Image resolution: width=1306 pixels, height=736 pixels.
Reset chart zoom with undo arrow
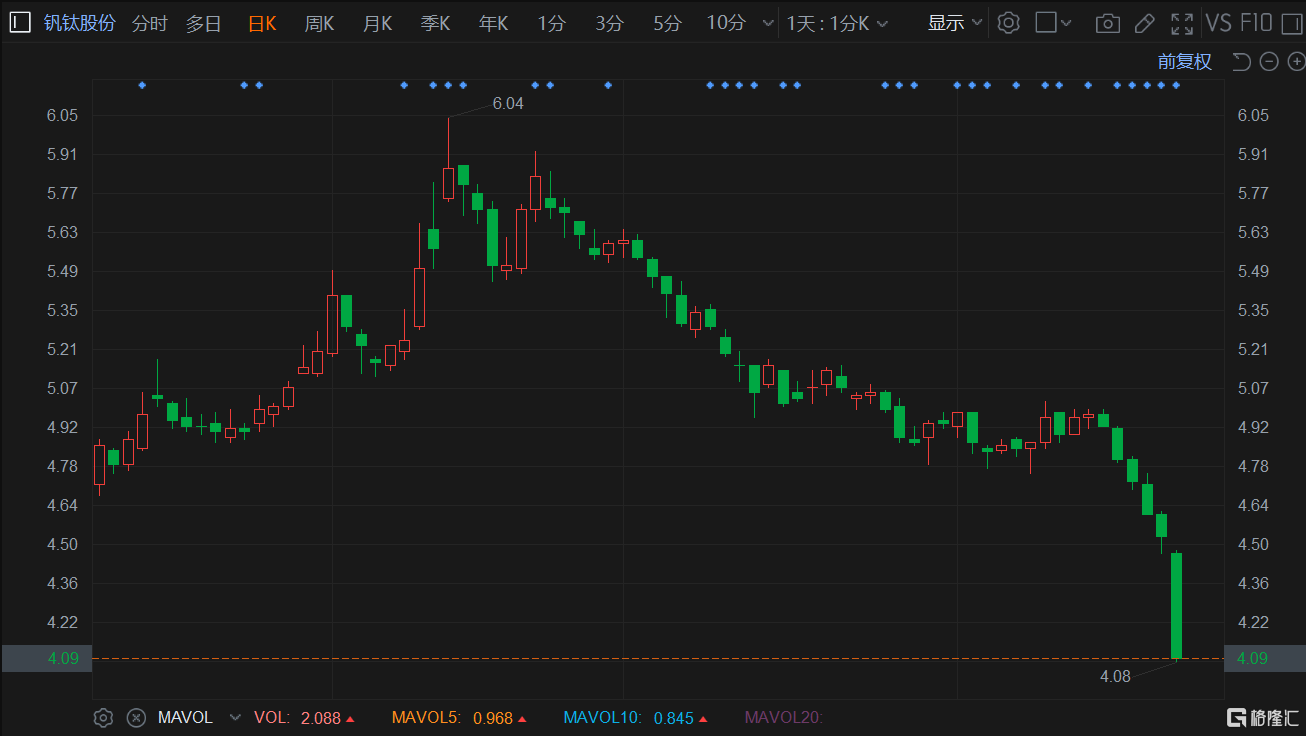pyautogui.click(x=1241, y=62)
